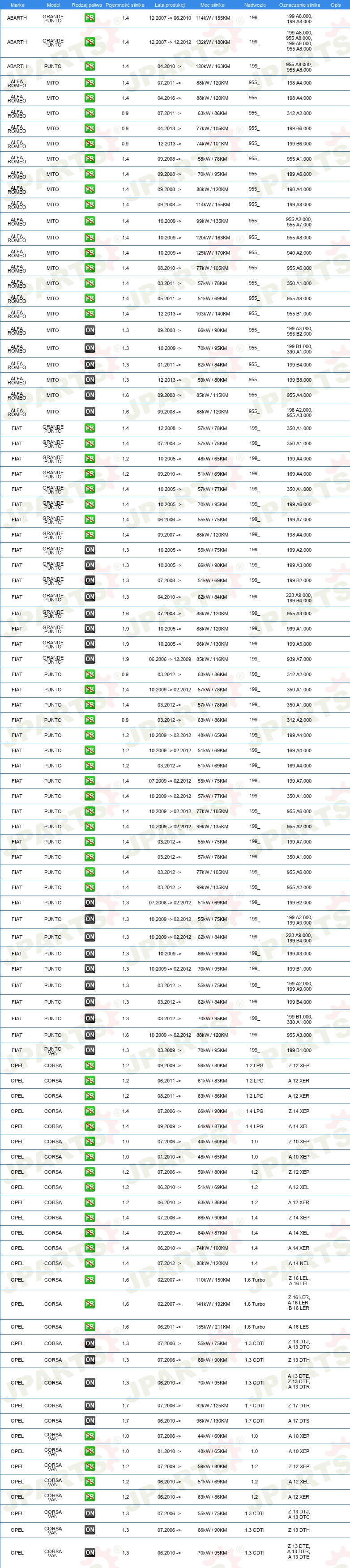Click engine code '939 A1.000'

299,628
